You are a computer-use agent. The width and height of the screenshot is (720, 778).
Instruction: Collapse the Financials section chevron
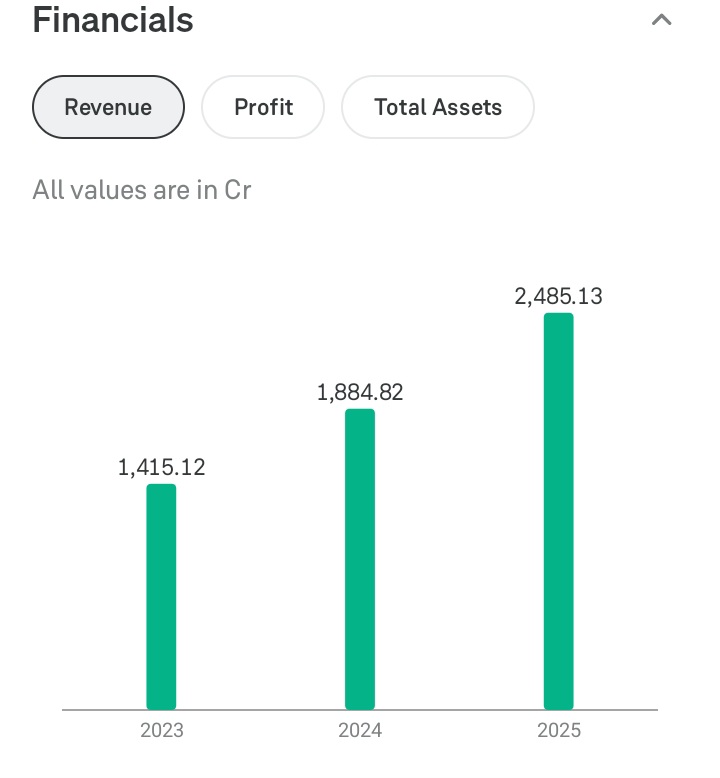click(x=661, y=20)
